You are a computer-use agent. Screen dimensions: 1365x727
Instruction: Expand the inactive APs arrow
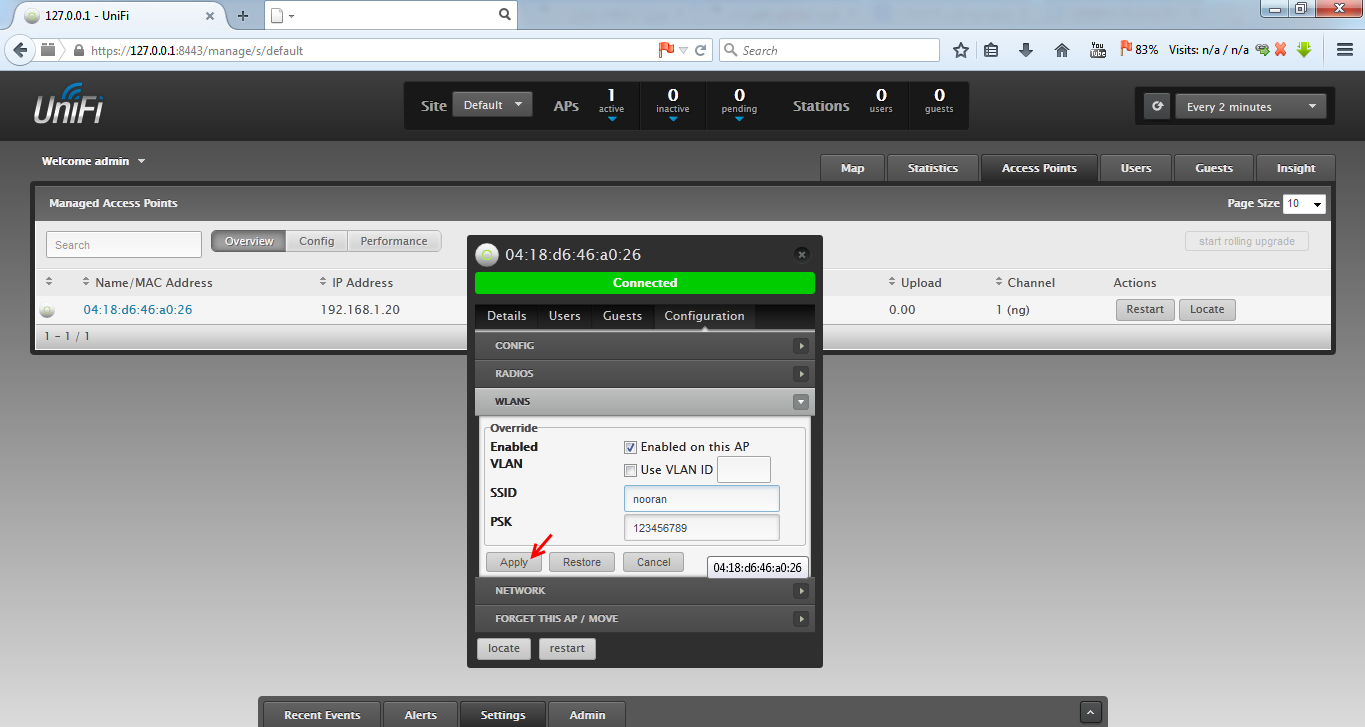pos(673,119)
